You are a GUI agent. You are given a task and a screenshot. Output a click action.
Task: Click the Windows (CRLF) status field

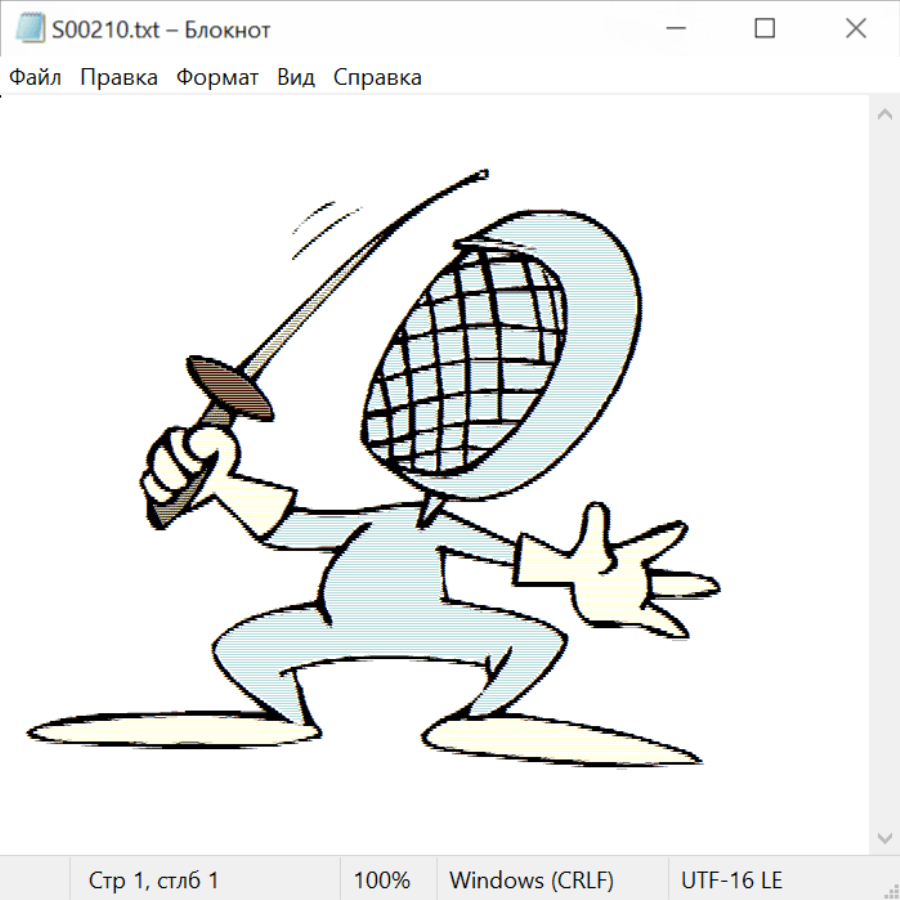click(531, 880)
